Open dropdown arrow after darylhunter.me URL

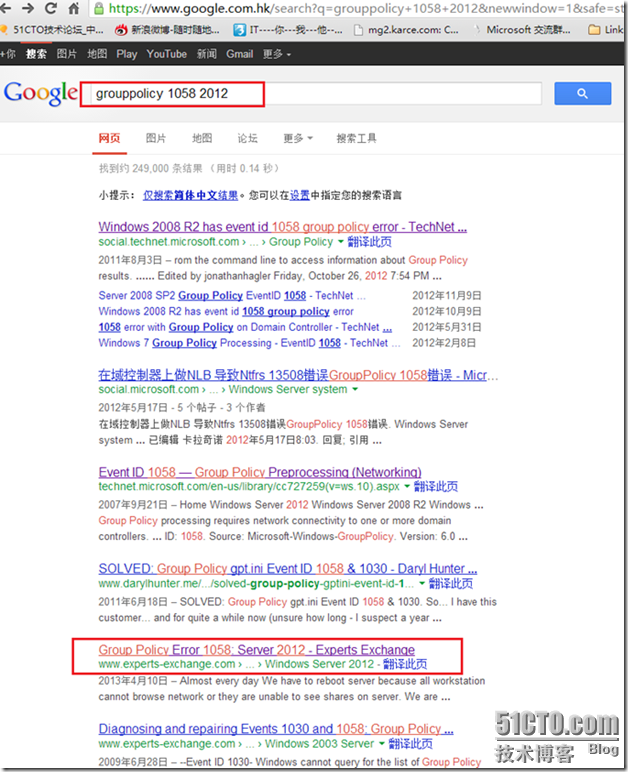pyautogui.click(x=422, y=583)
